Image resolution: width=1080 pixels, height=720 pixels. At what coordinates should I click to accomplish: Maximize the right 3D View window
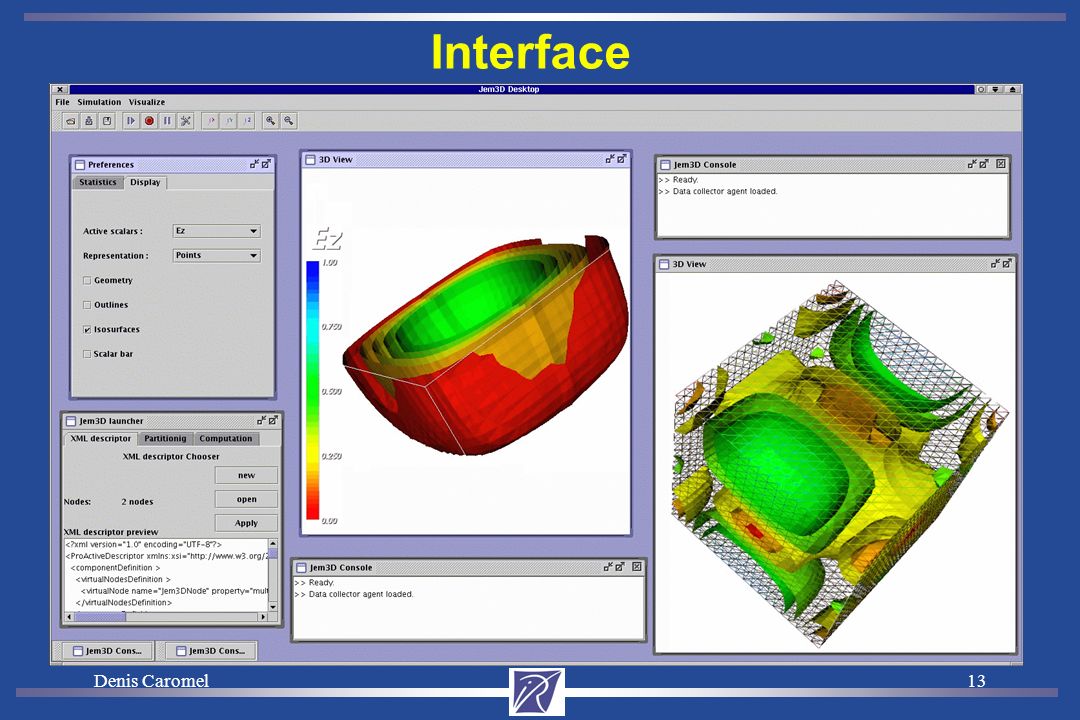pos(1007,263)
